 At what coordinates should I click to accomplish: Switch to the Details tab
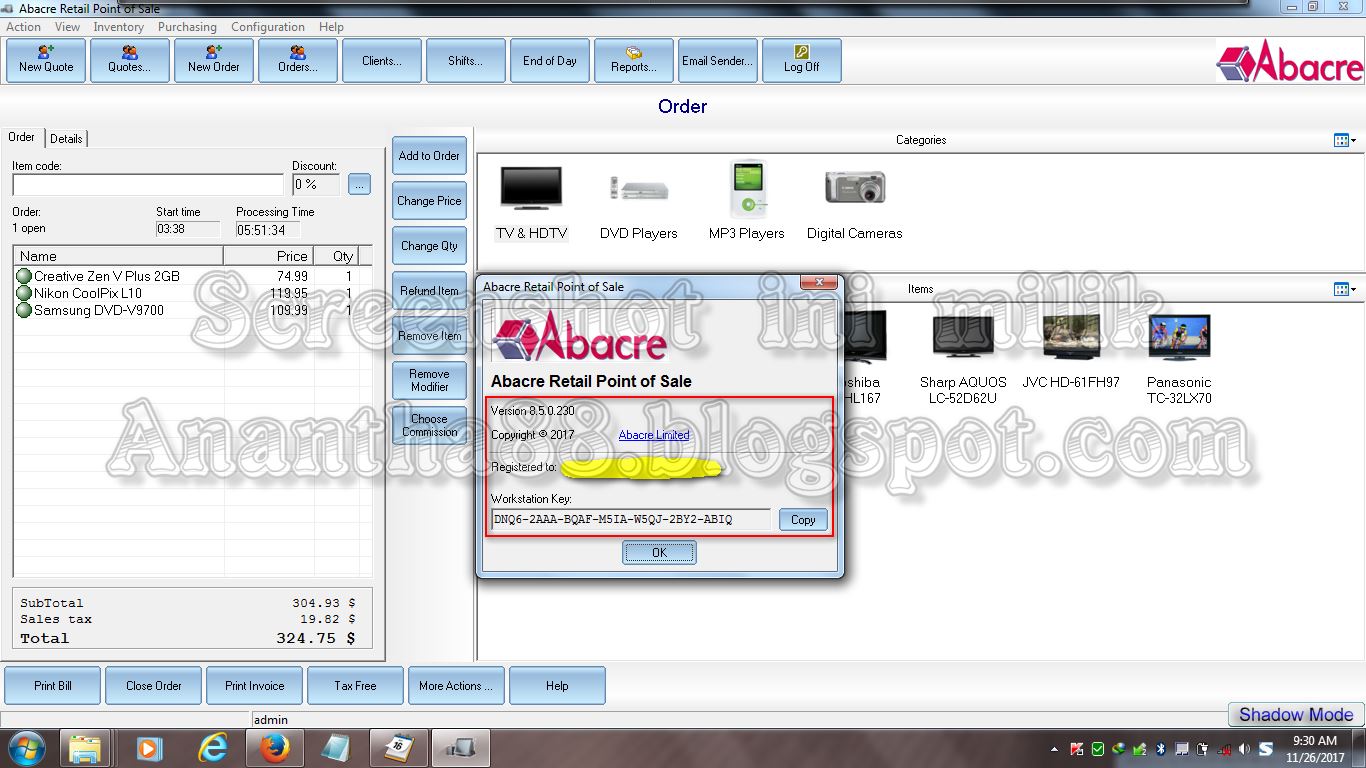pos(67,139)
